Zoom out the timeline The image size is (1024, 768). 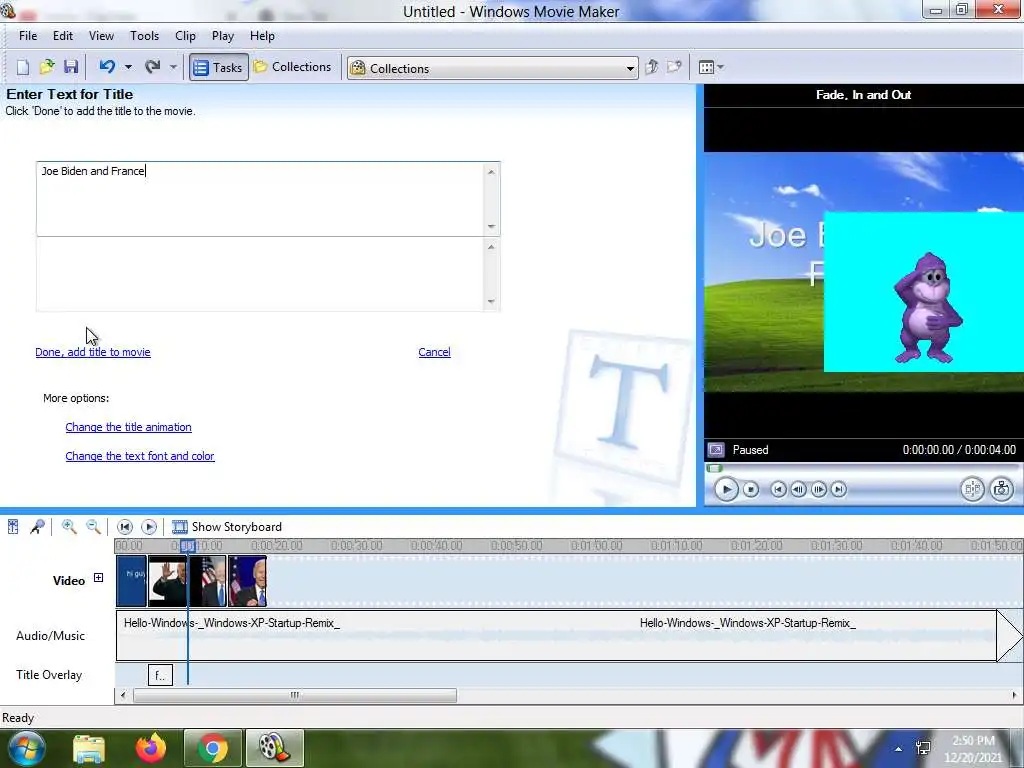(93, 526)
